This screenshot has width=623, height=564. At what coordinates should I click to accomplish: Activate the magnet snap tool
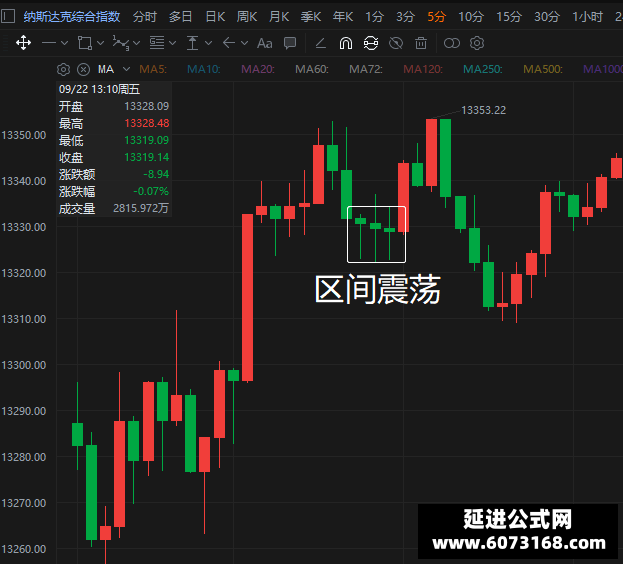tap(346, 43)
